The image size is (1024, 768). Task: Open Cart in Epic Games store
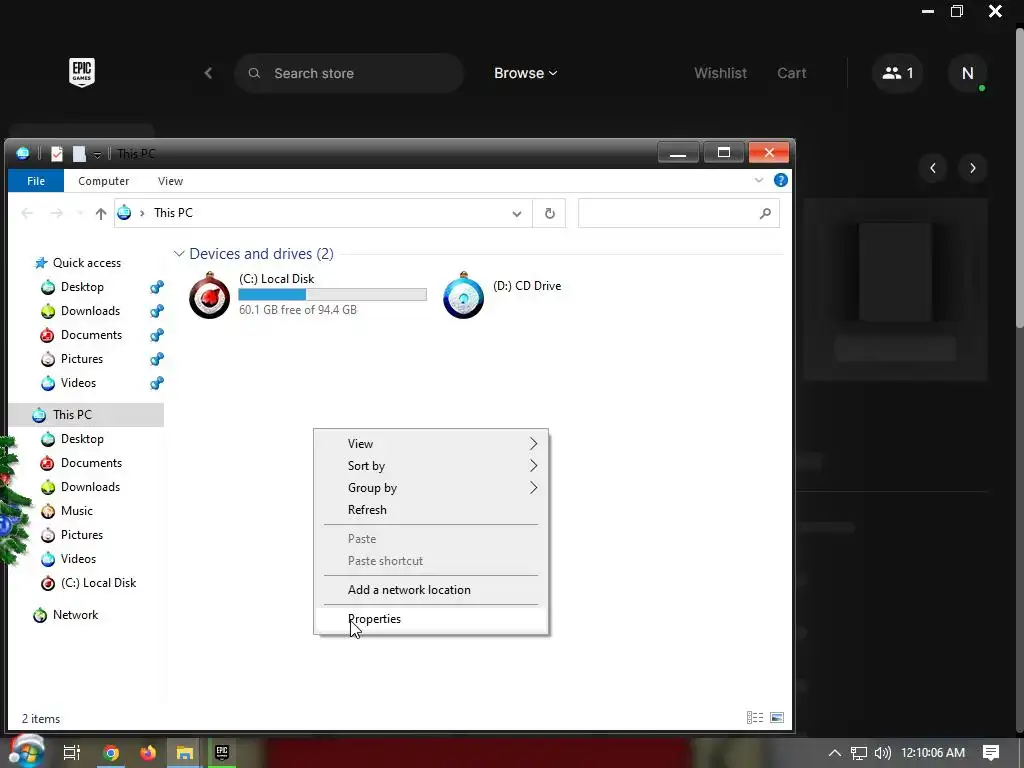792,73
